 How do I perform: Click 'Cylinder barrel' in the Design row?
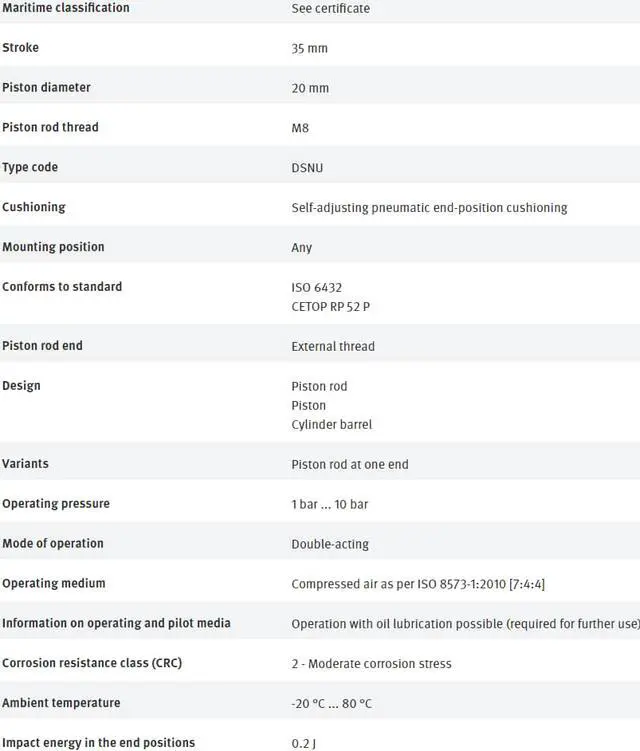331,425
